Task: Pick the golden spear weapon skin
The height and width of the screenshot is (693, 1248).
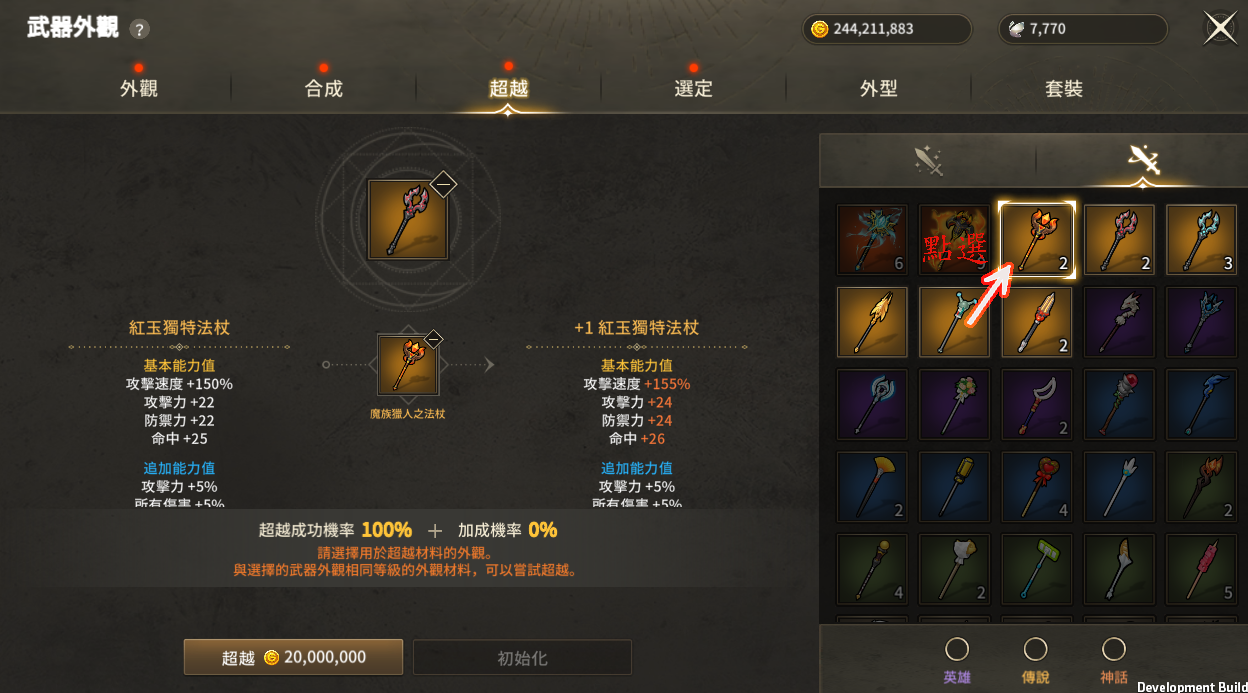Action: (872, 322)
